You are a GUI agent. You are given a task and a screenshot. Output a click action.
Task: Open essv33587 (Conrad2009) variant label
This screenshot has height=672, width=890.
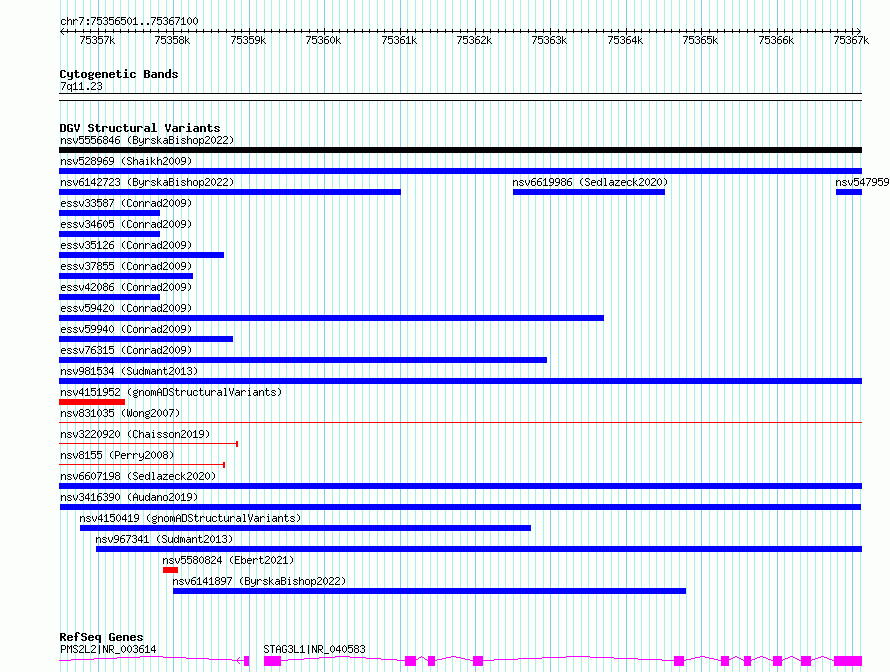[x=126, y=203]
